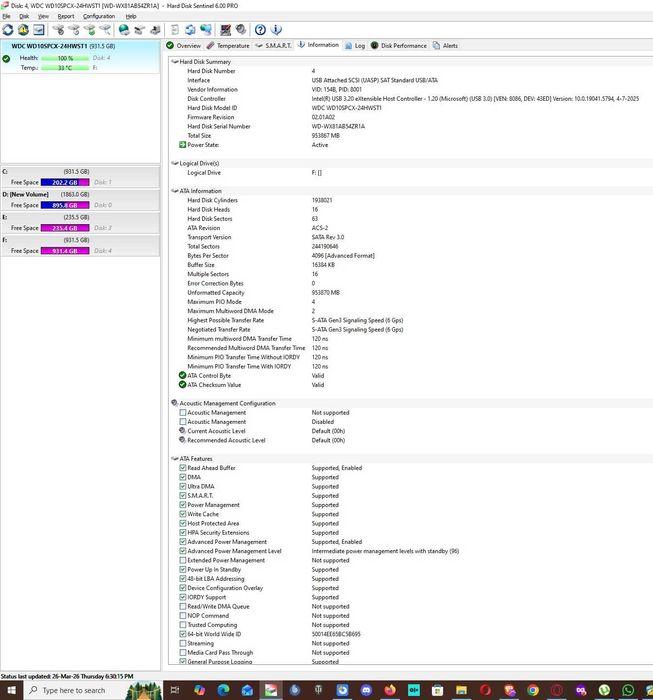
Task: Click the green-blue globe toolbar icon
Action: [x=124, y=30]
